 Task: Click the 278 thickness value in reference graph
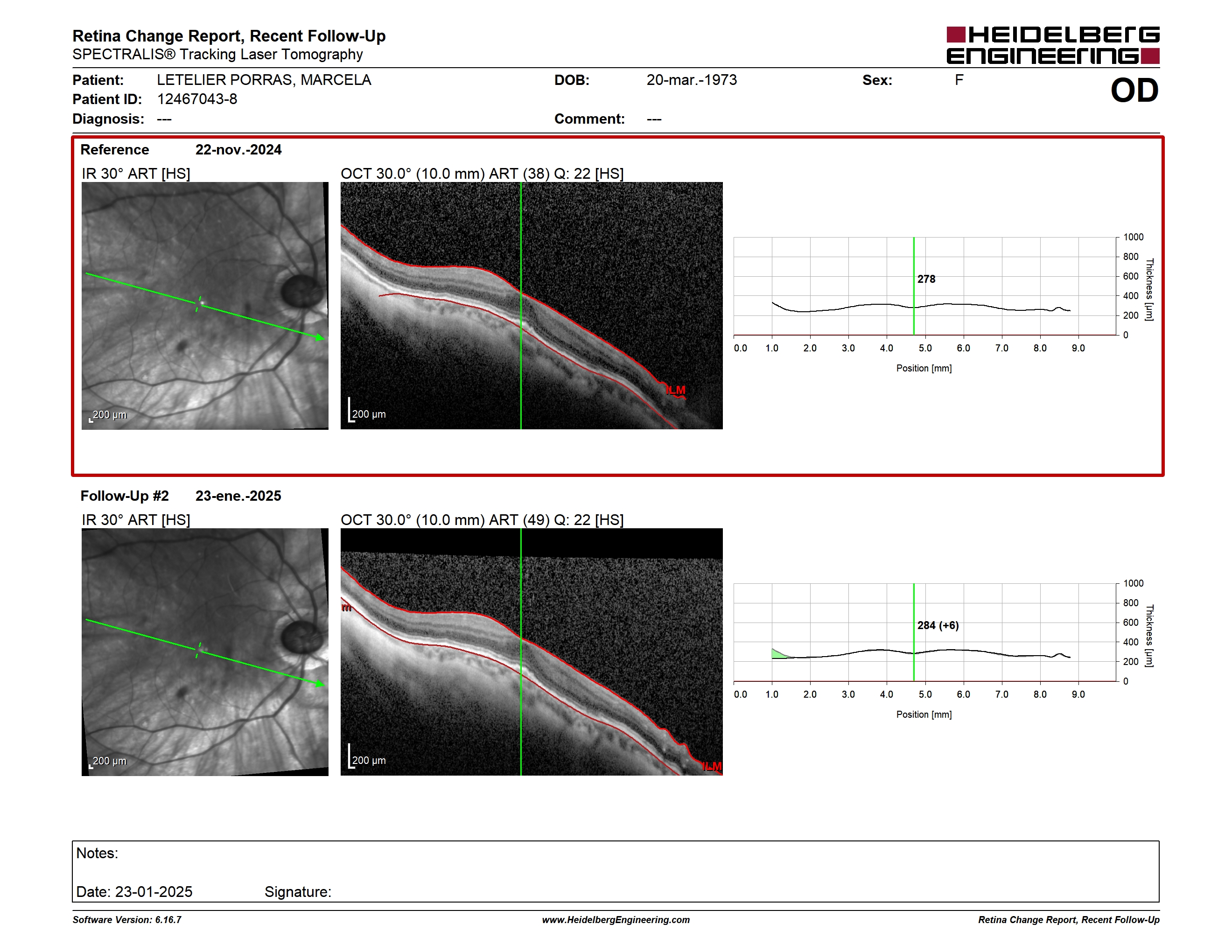pyautogui.click(x=926, y=279)
